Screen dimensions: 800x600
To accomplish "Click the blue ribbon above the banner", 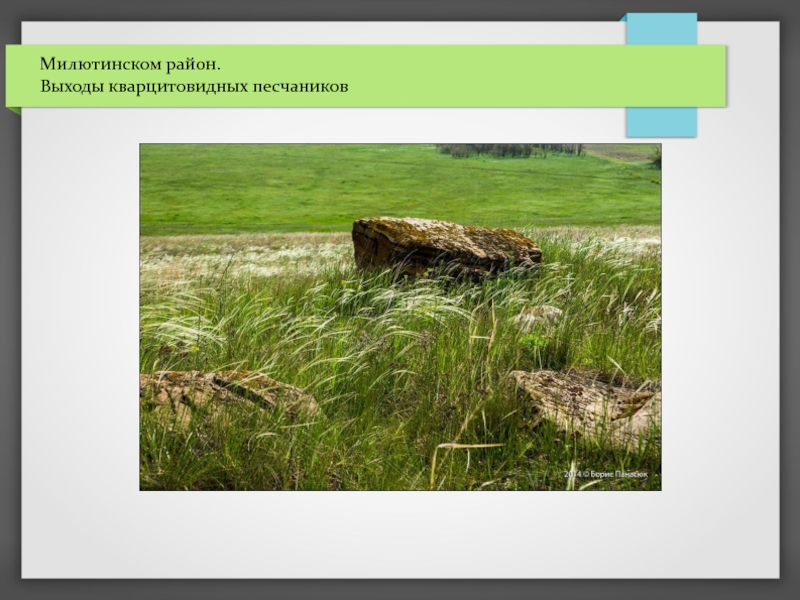I will pos(661,28).
